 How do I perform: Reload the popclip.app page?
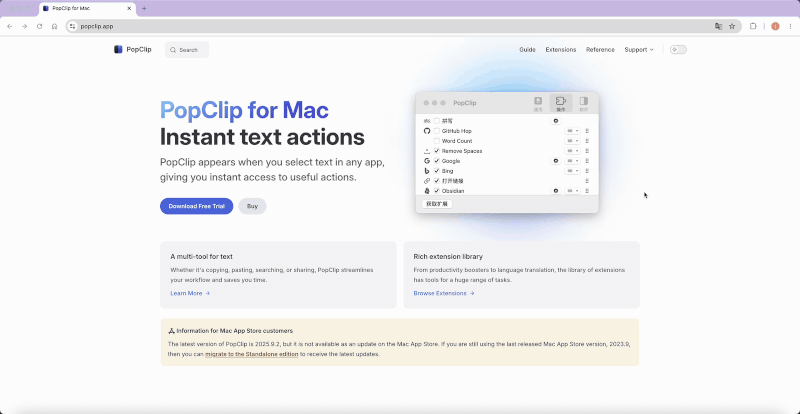39,27
